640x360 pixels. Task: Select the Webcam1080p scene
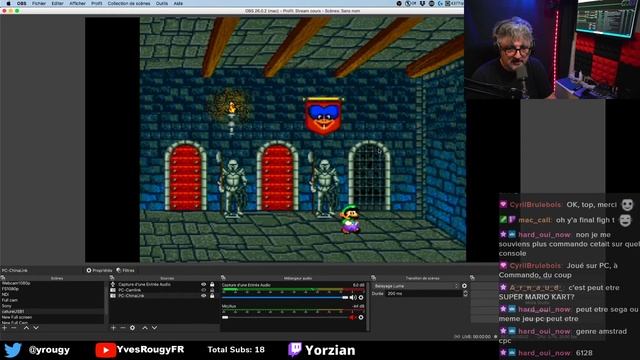click(52, 283)
